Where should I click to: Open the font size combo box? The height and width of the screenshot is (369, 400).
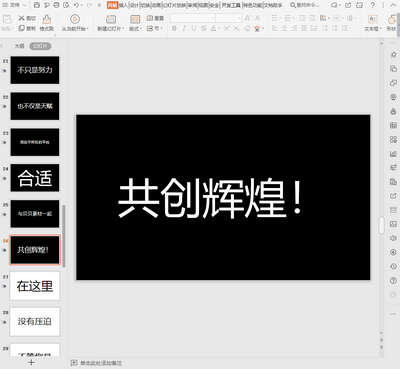(x=229, y=18)
